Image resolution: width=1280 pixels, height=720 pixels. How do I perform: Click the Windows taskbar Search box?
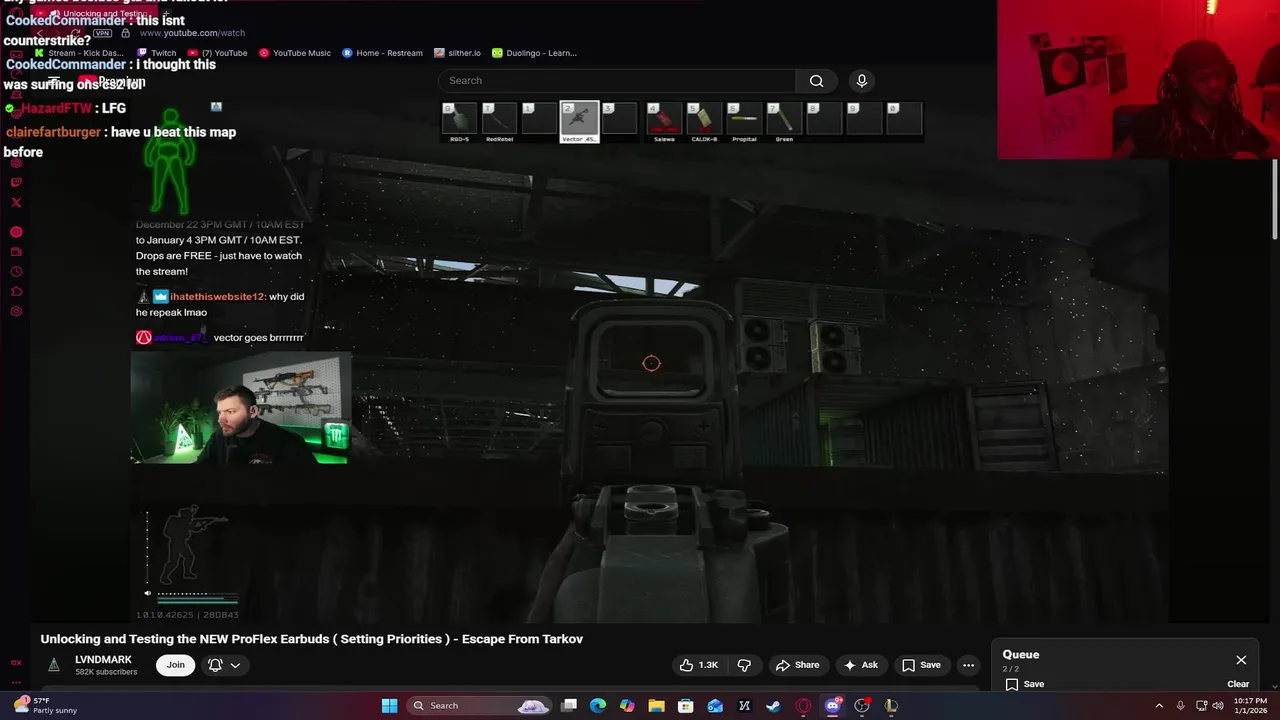coord(479,706)
